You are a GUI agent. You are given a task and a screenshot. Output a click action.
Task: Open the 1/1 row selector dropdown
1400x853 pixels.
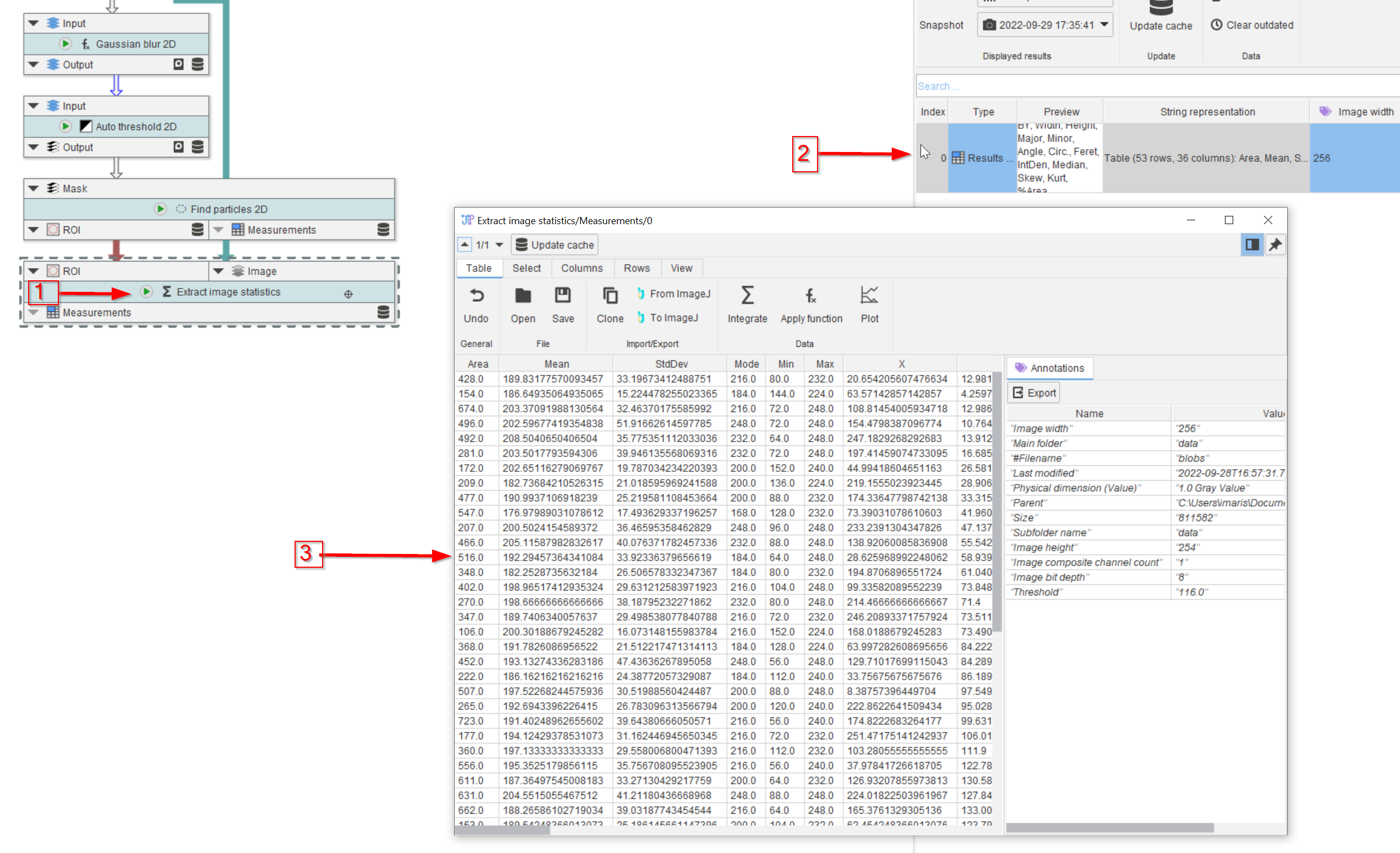(x=499, y=245)
